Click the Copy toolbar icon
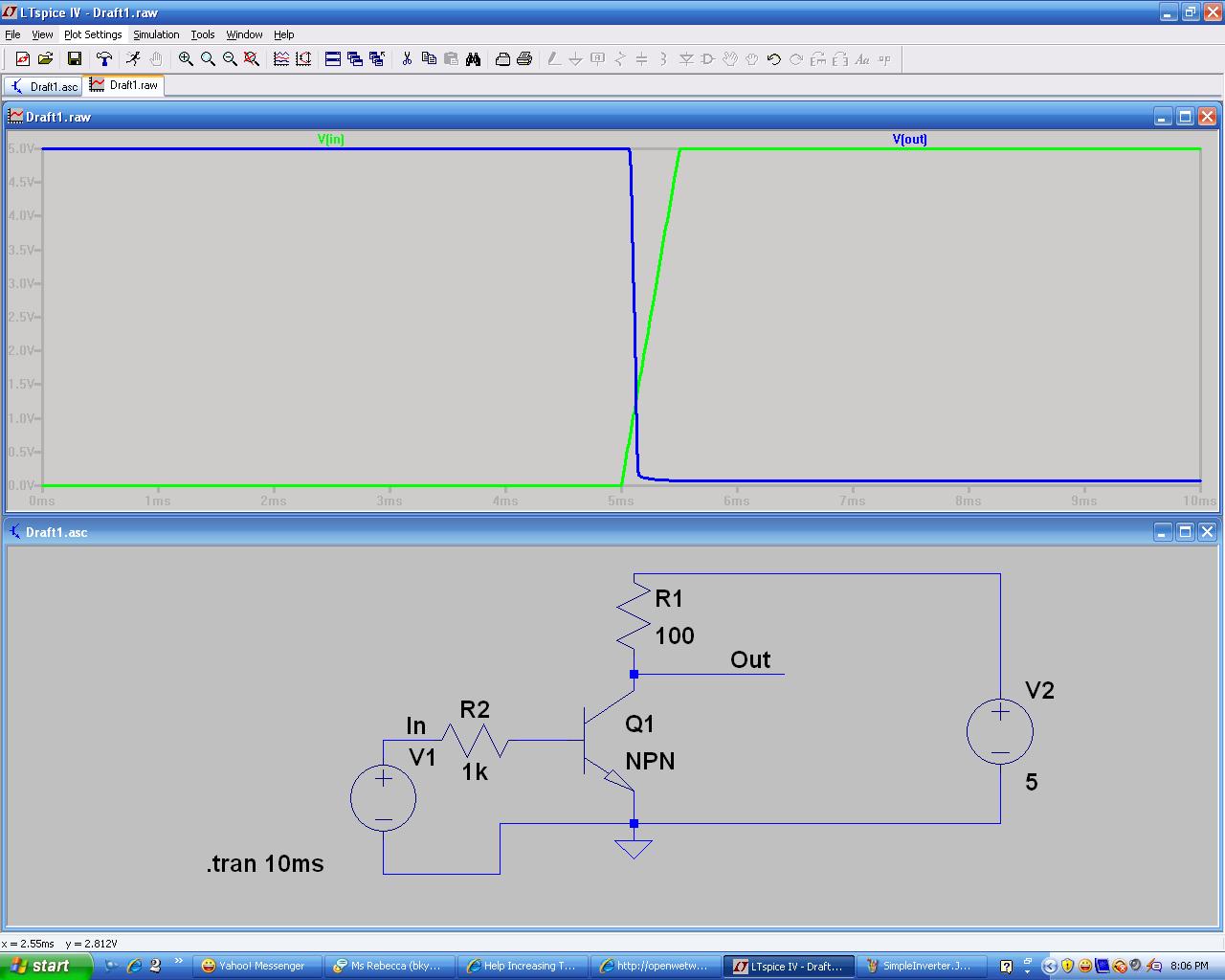Viewport: 1225px width, 980px height. tap(429, 59)
